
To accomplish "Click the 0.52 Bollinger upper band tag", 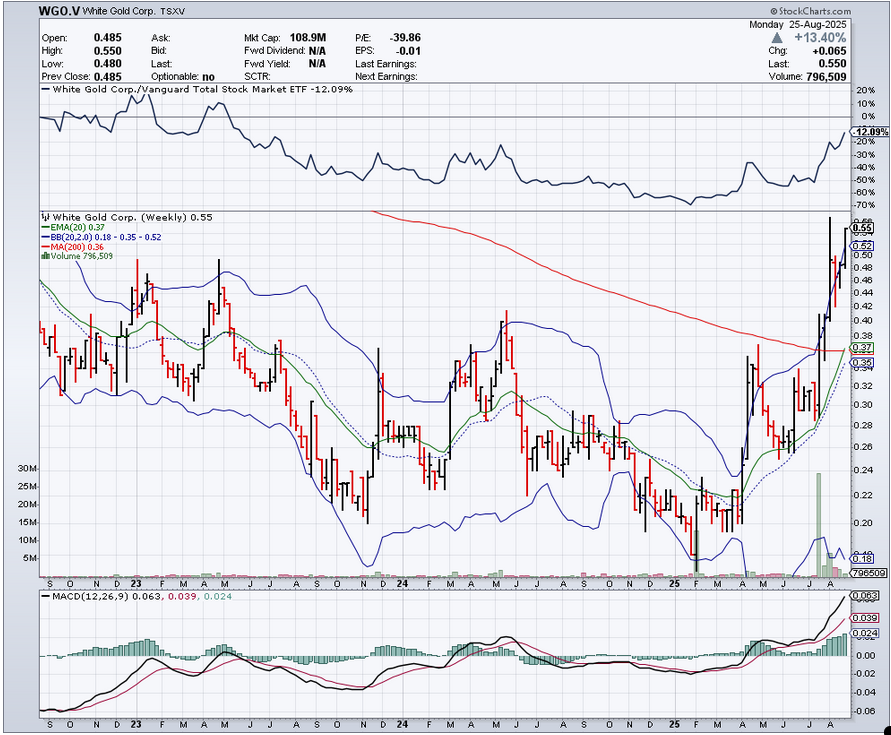I will (x=862, y=245).
